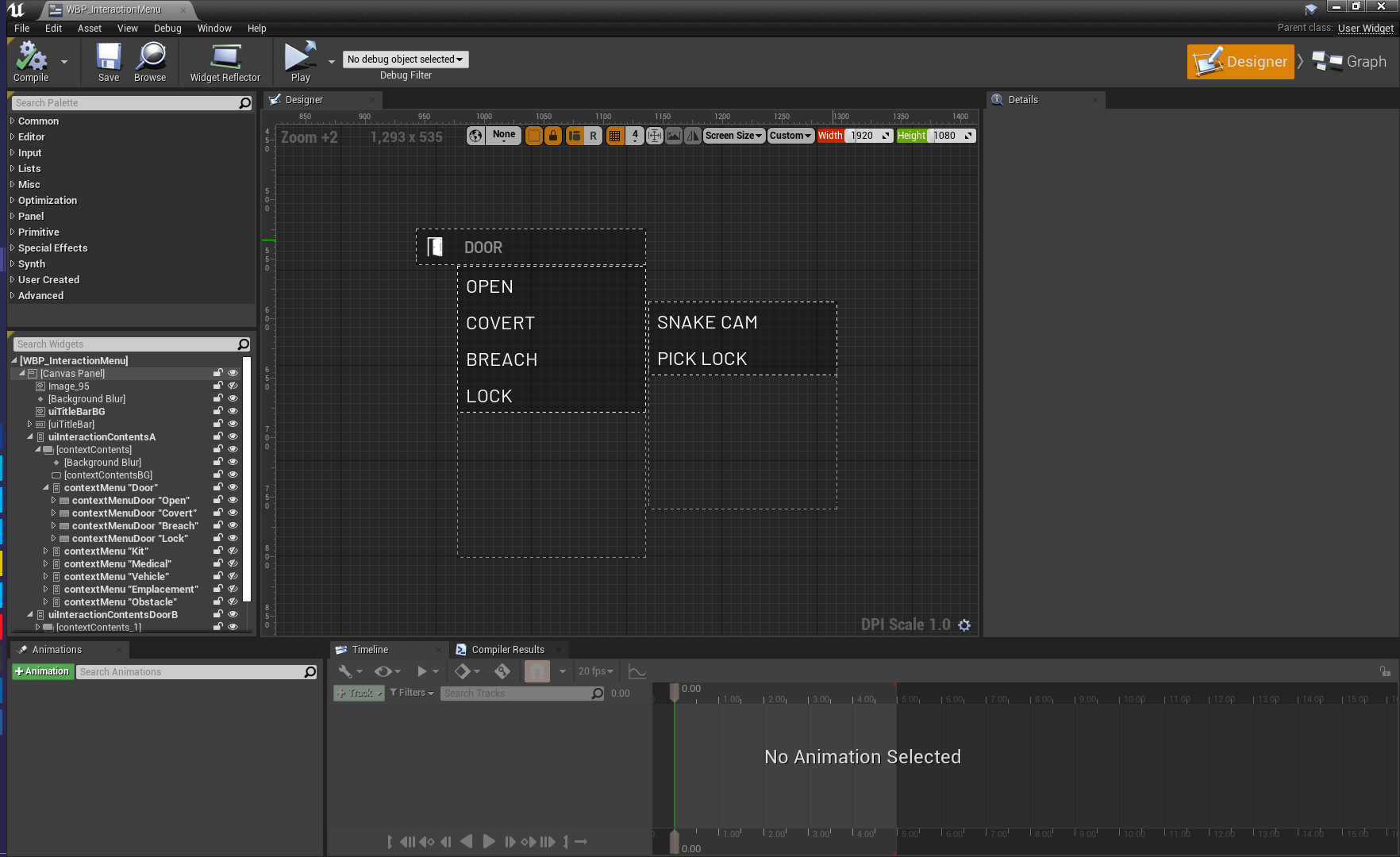The image size is (1400, 857).
Task: Toggle visibility of uiTitleBarBG widget
Action: (233, 411)
